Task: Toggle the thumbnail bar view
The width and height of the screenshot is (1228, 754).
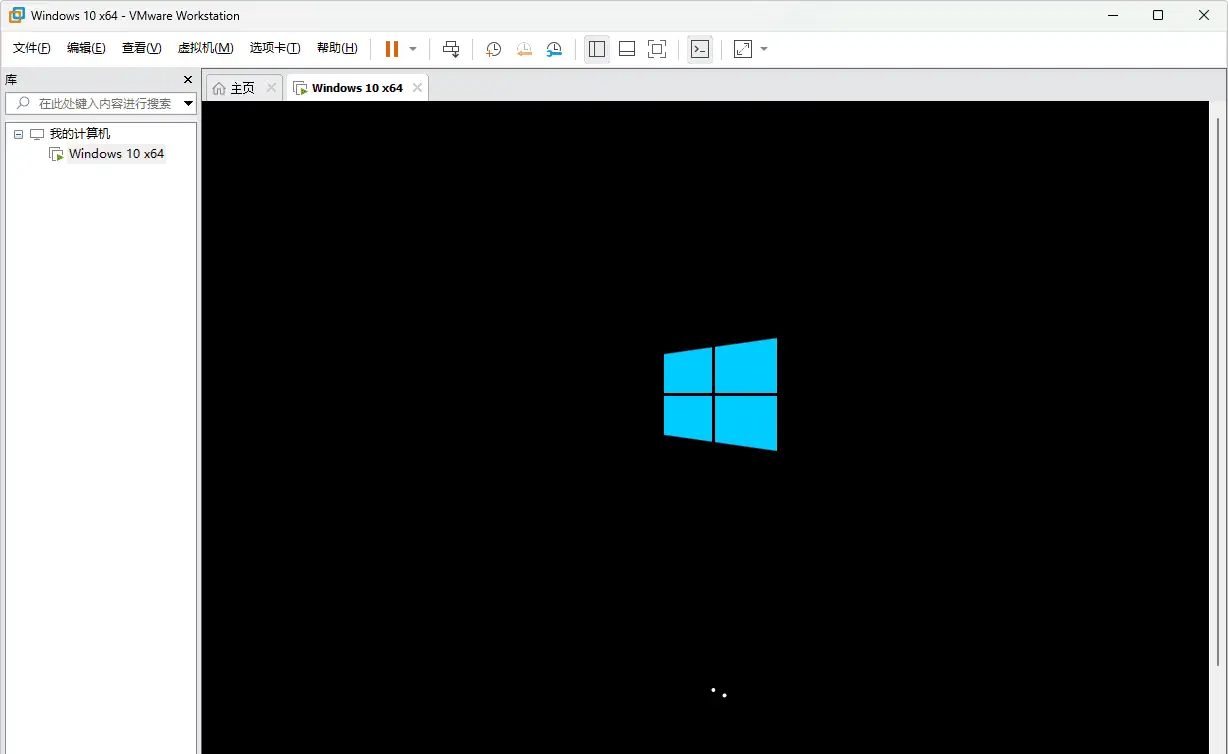Action: [x=627, y=49]
